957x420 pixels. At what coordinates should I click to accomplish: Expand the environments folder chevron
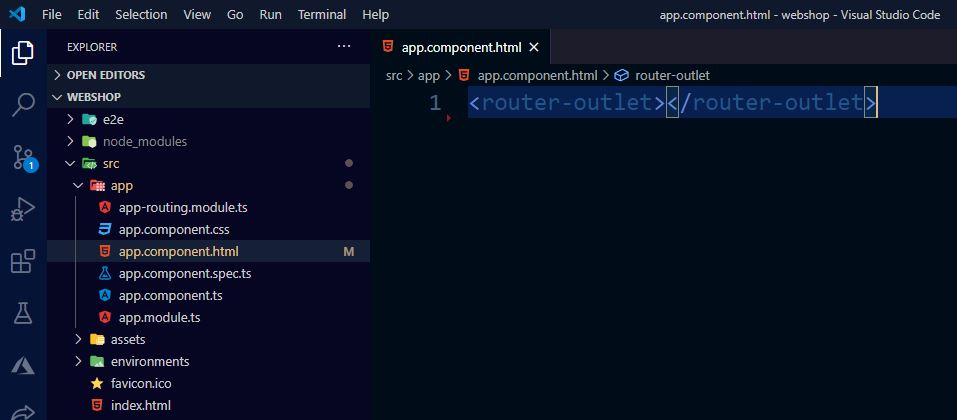(78, 361)
